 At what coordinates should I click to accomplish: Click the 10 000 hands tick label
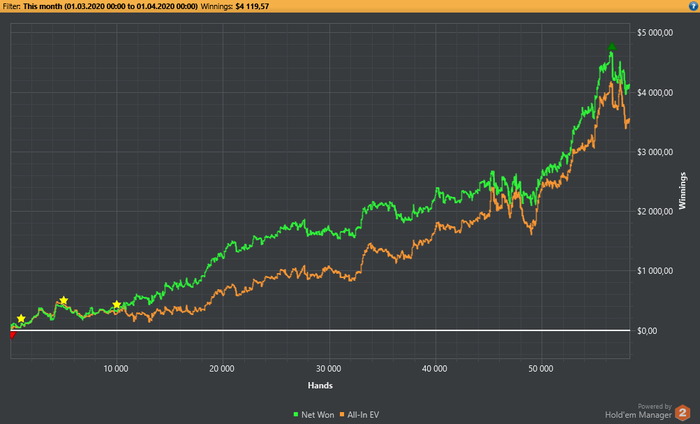[x=116, y=369]
